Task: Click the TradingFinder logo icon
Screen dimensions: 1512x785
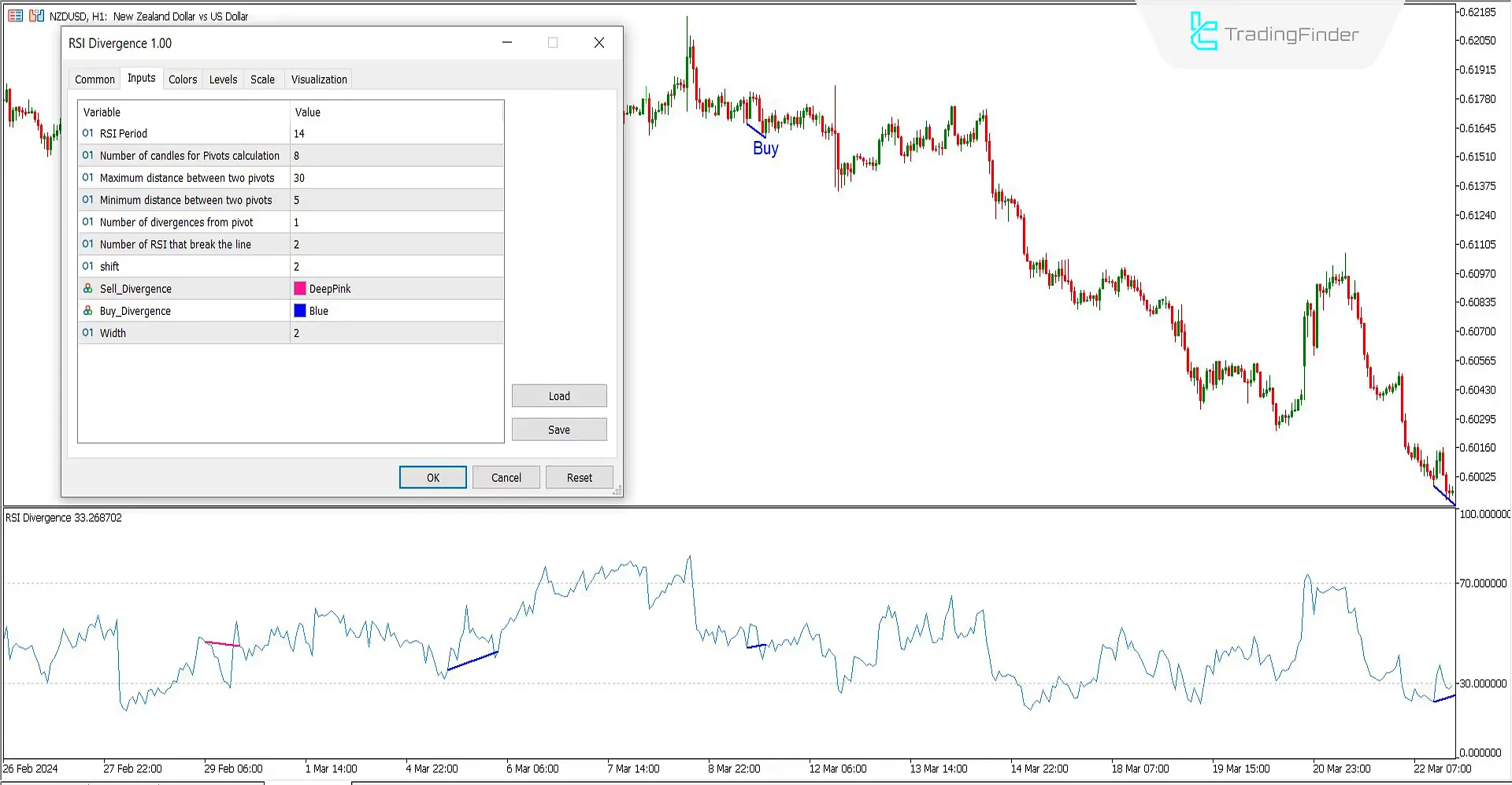Action: 1203,32
